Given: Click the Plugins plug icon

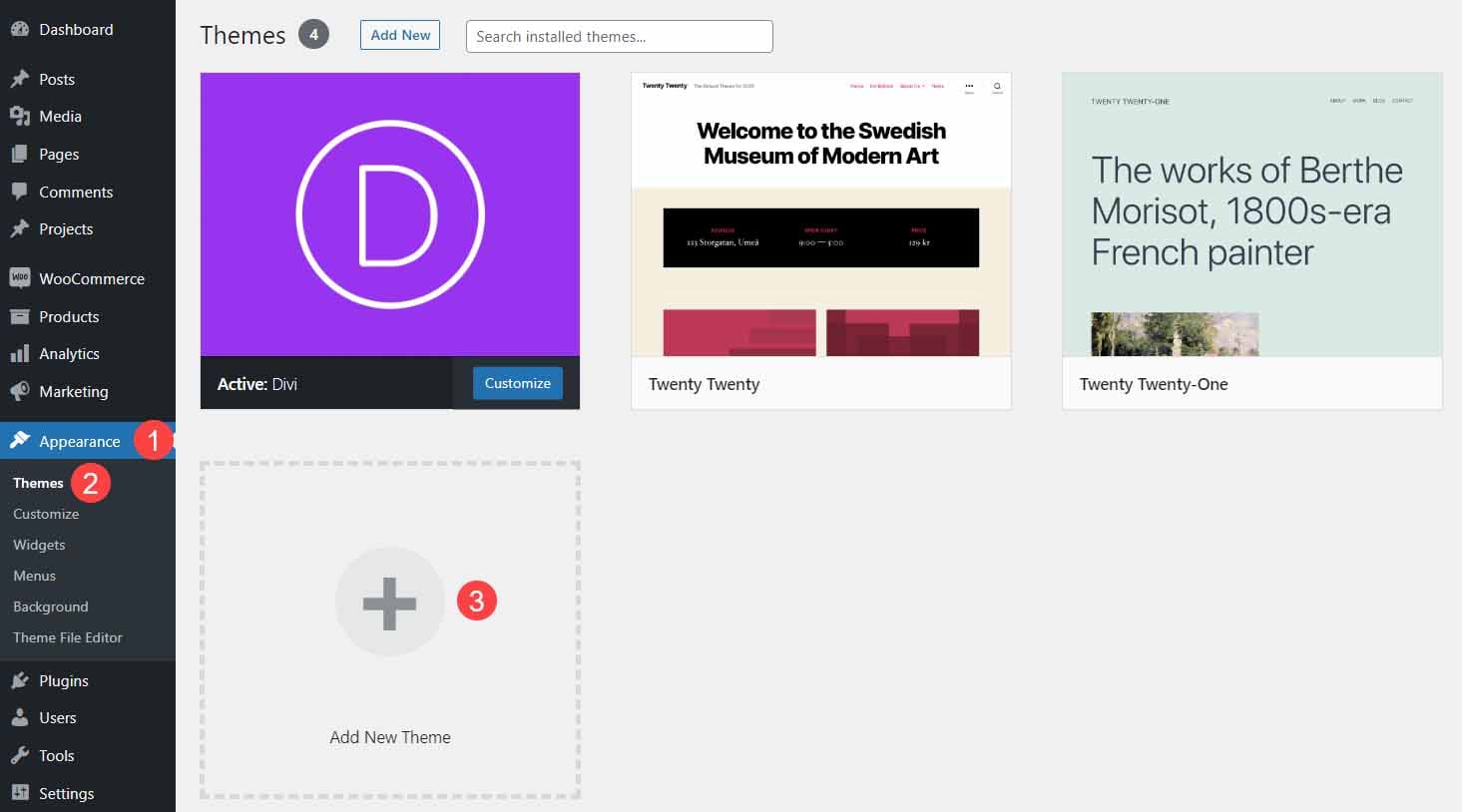Looking at the screenshot, I should pos(19,680).
